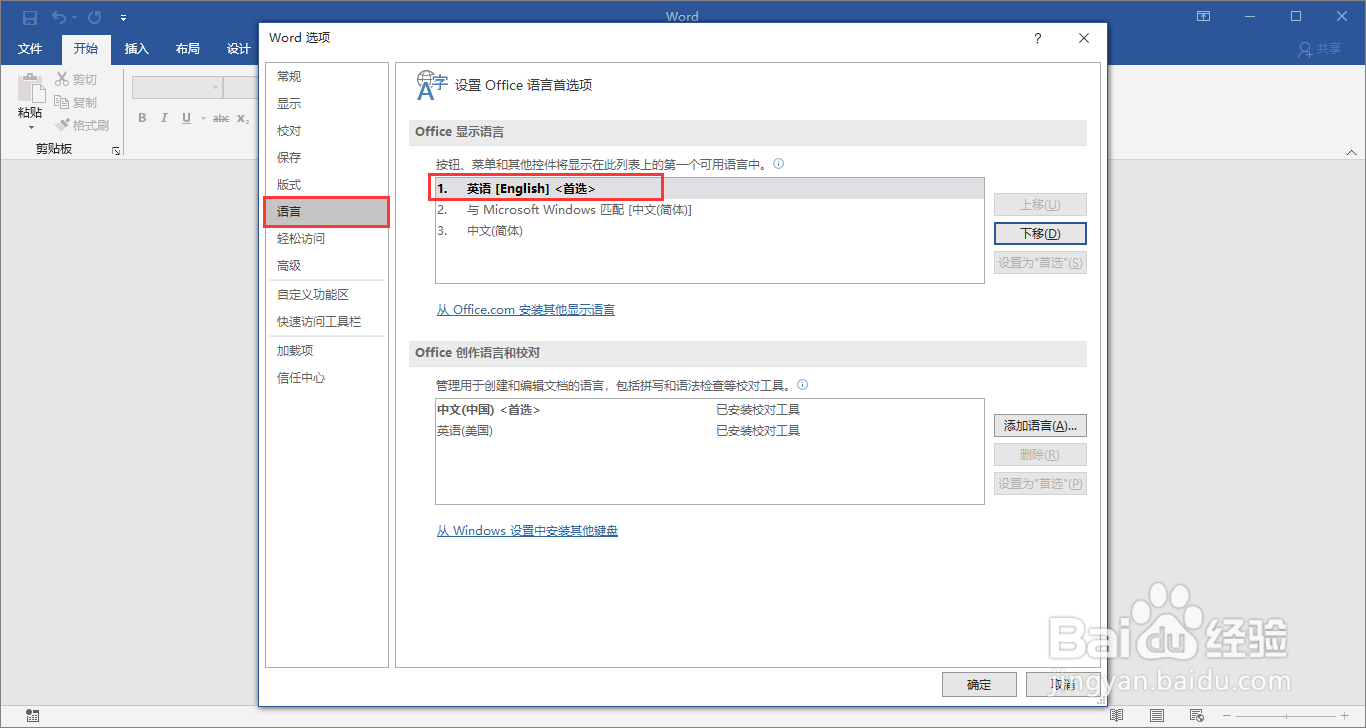This screenshot has width=1366, height=728.
Task: Click info icon beside display language description
Action: 778,163
